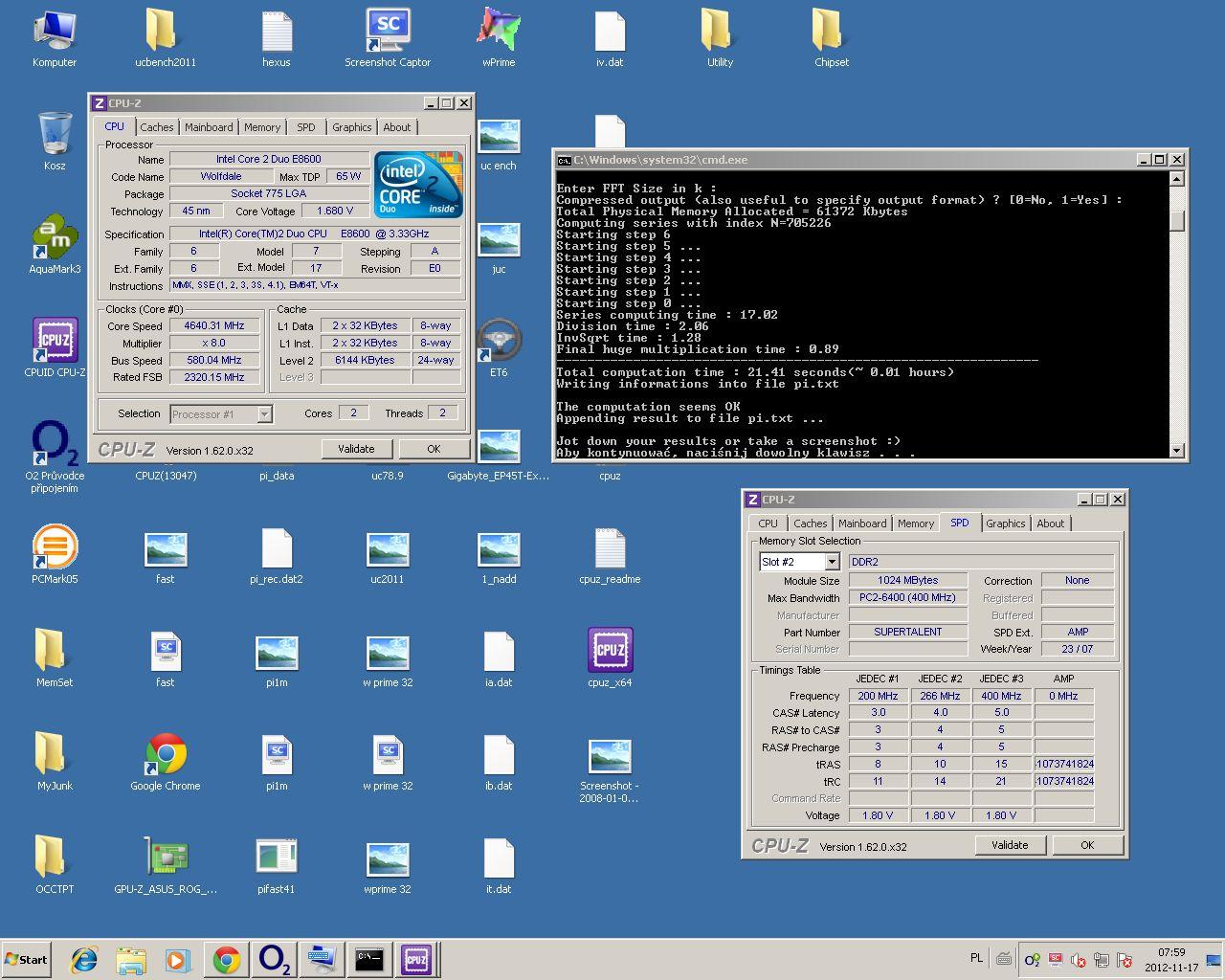The image size is (1225, 980).
Task: Click the Core Speed value field
Action: pos(214,325)
